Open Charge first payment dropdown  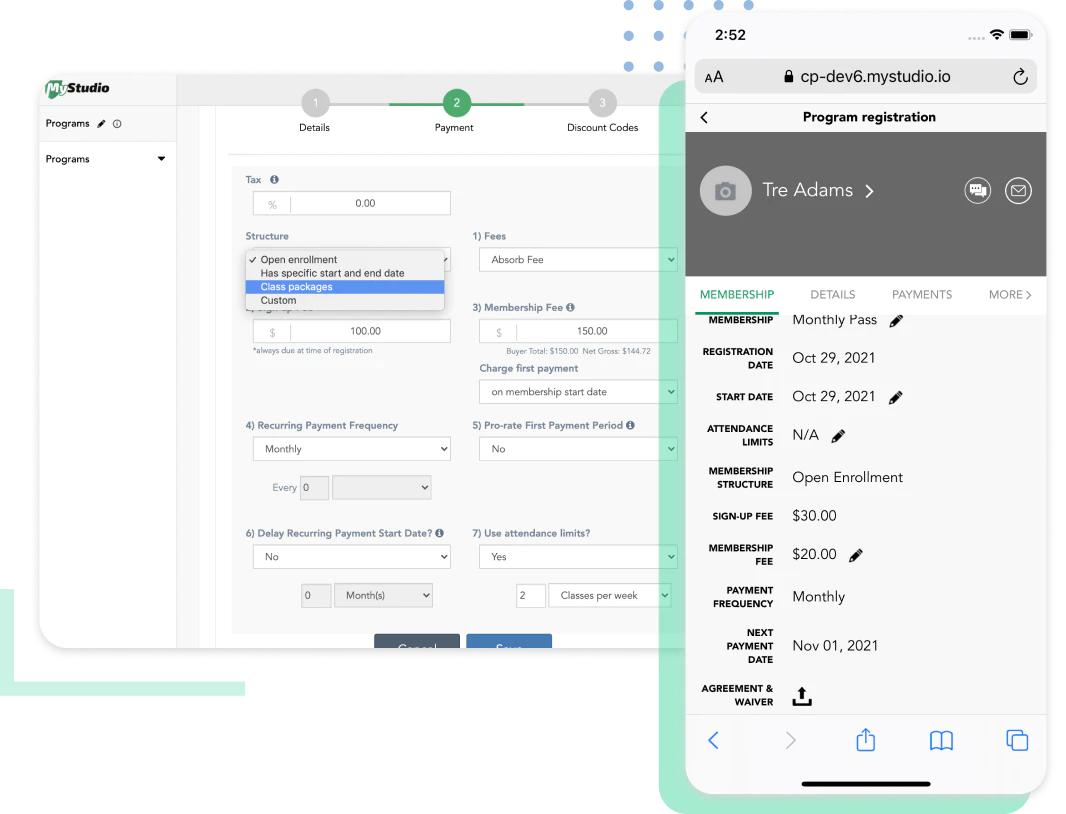(579, 392)
